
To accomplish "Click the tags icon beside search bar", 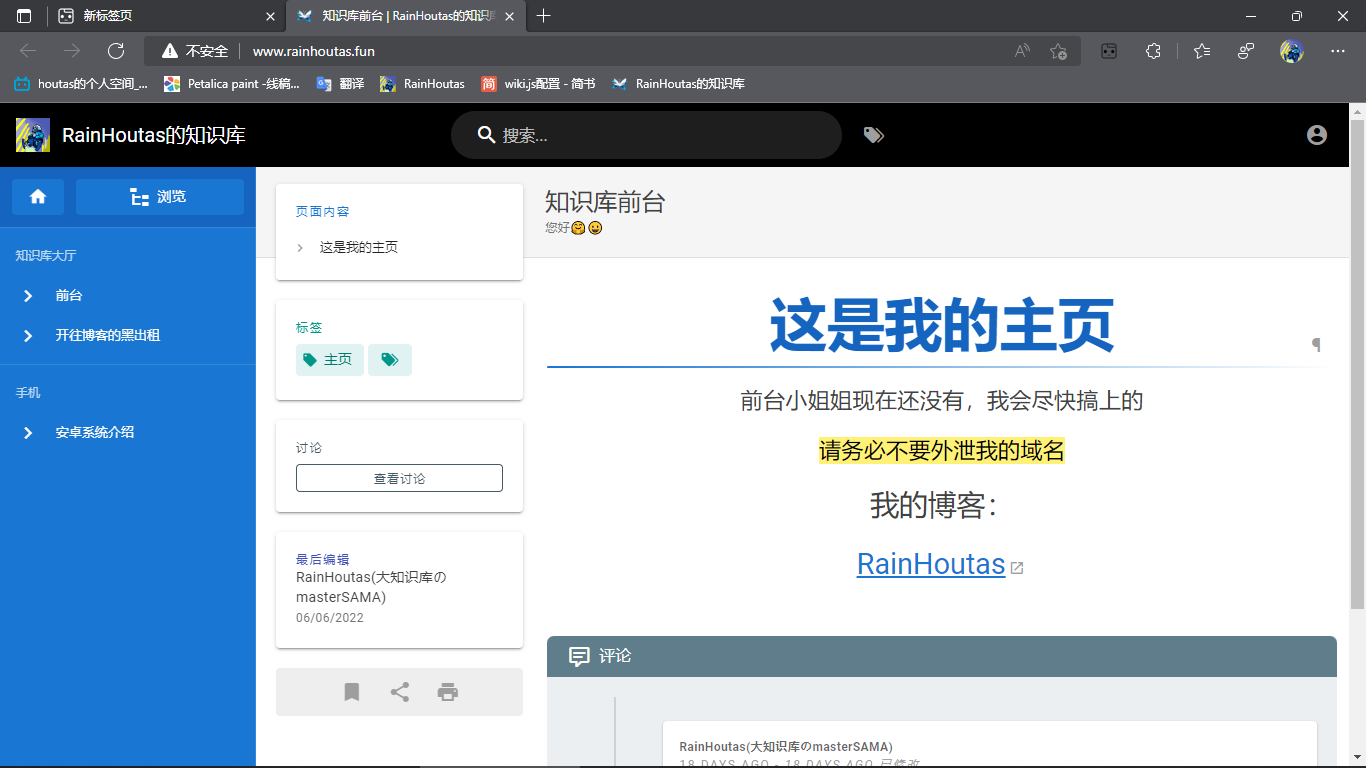I will tap(874, 135).
